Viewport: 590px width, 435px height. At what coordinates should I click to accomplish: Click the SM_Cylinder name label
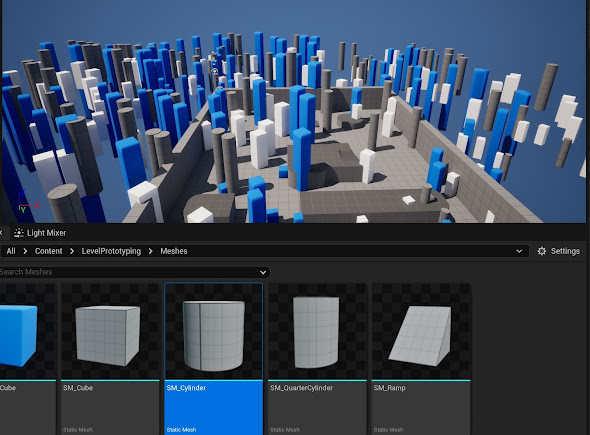coord(186,388)
